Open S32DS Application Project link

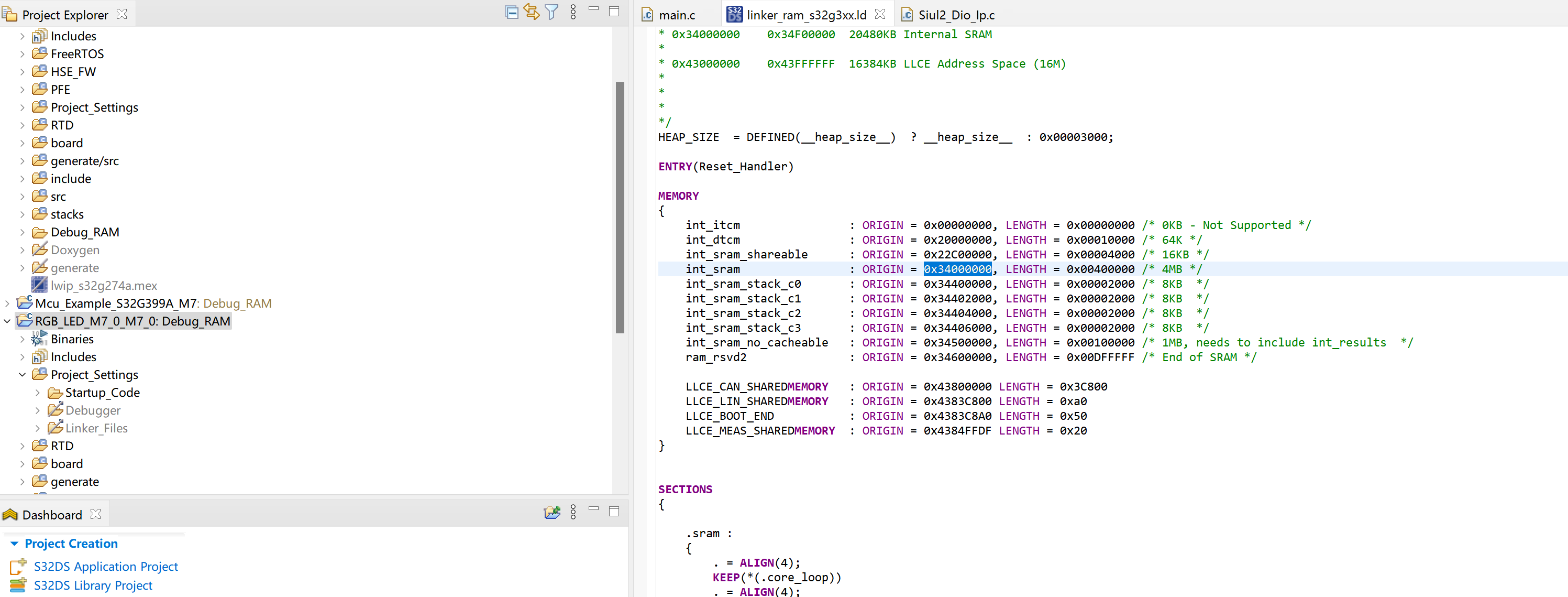click(x=105, y=567)
